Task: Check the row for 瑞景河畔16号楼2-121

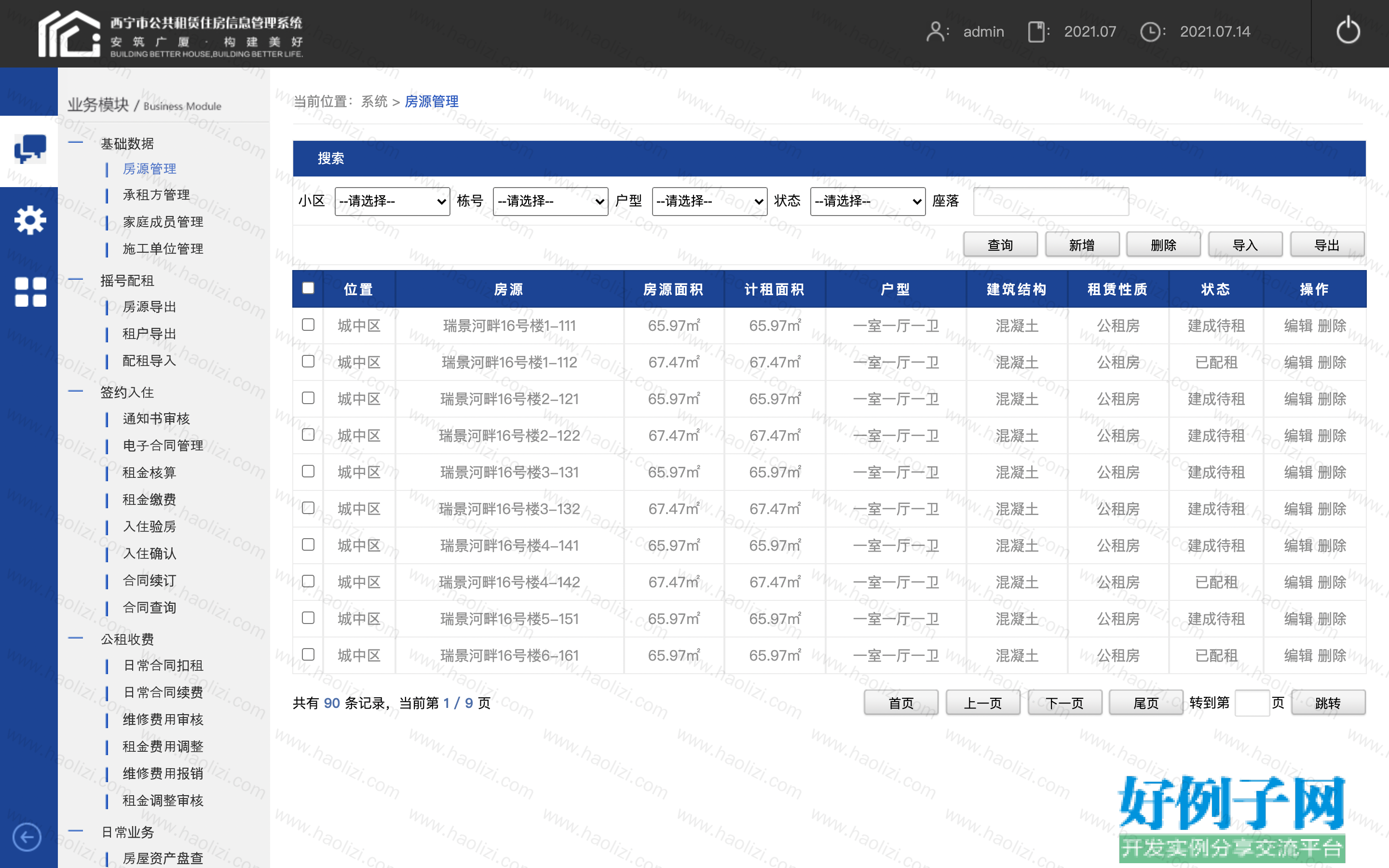Action: [x=308, y=398]
